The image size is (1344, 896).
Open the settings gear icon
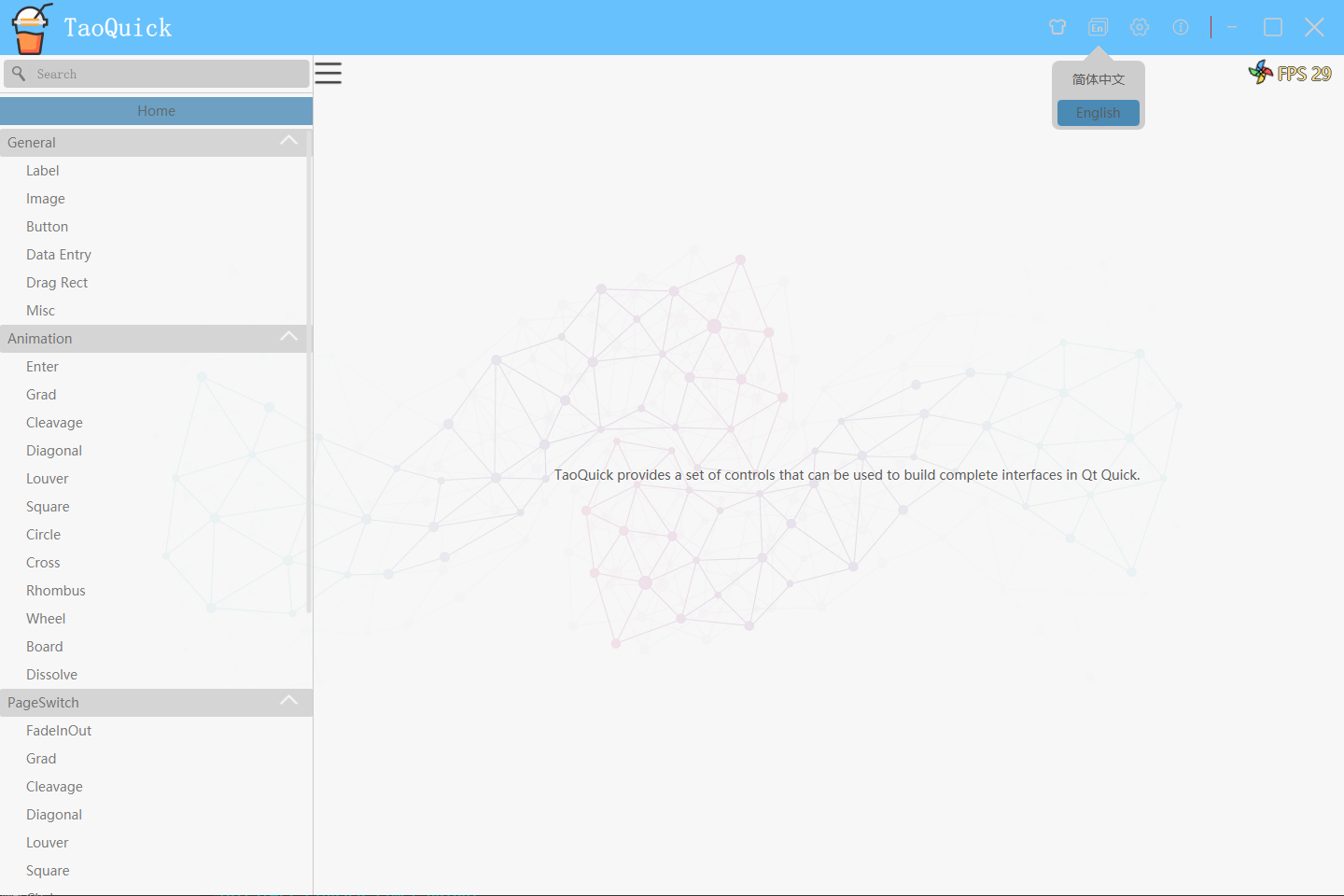1140,27
